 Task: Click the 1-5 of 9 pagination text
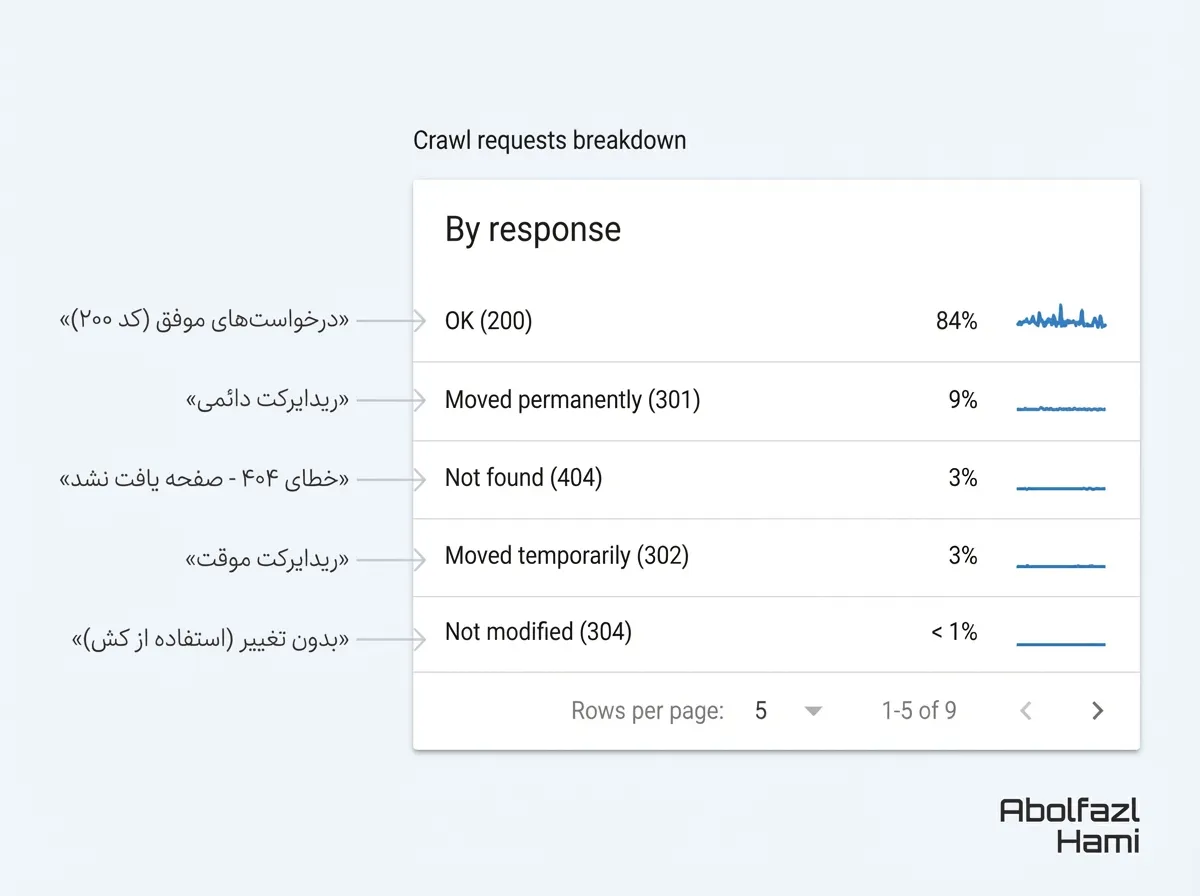[x=918, y=711]
